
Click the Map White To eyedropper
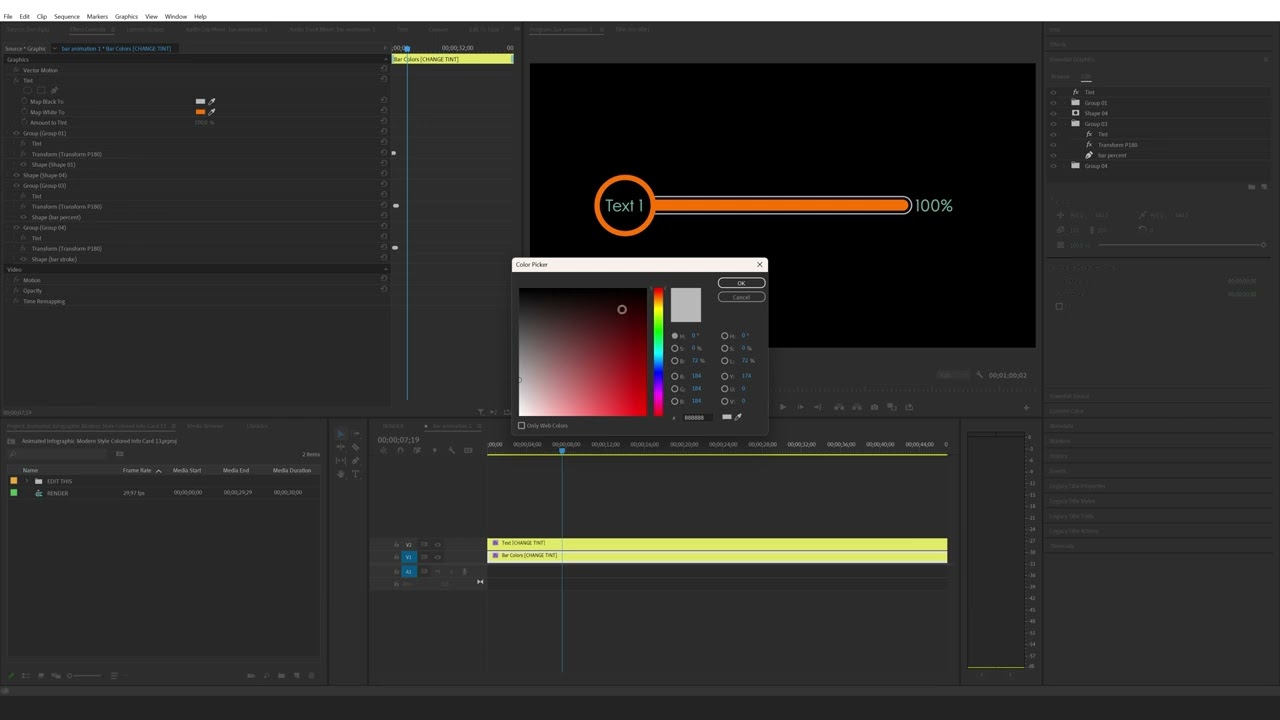[212, 112]
